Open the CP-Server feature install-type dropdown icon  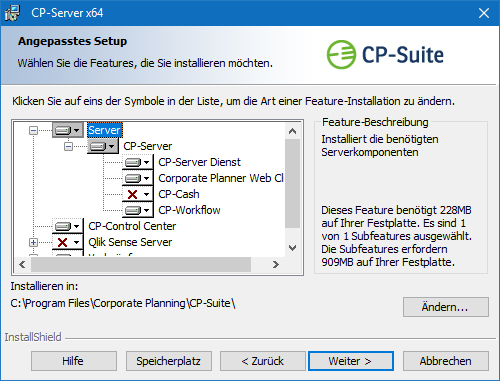pyautogui.click(x=103, y=146)
